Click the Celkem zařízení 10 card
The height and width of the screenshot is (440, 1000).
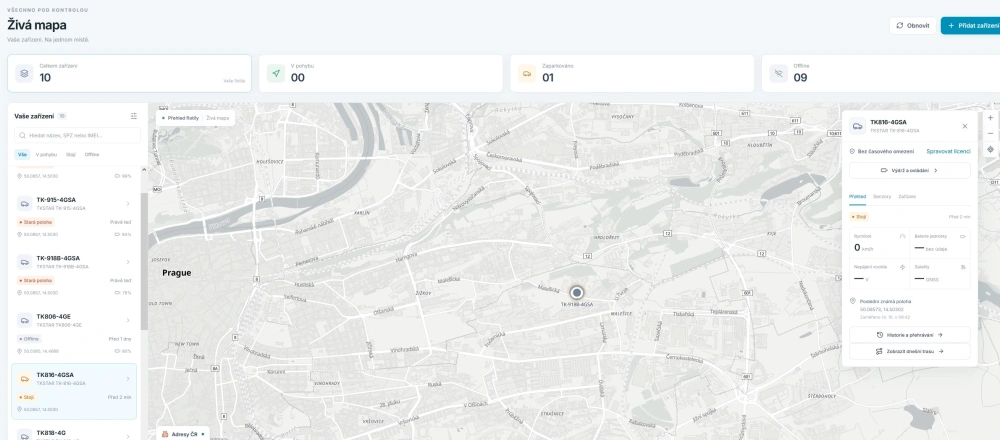pyautogui.click(x=129, y=73)
